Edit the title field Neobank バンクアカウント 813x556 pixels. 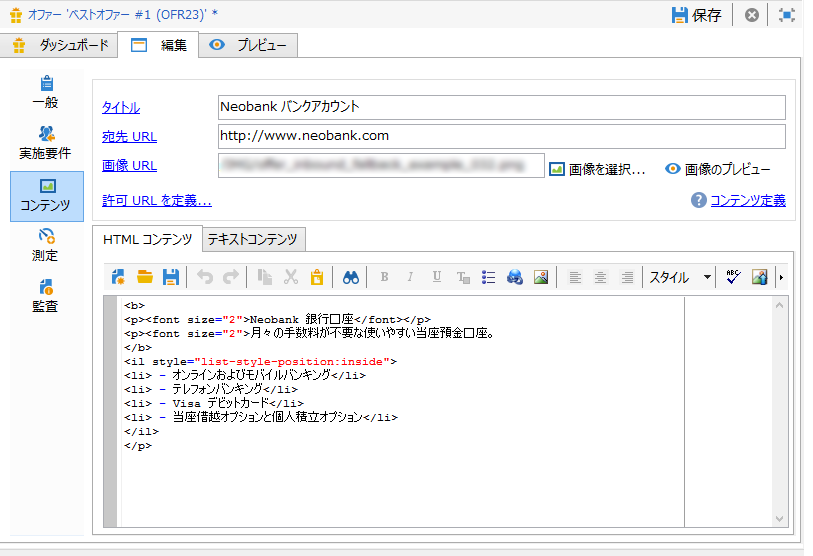pyautogui.click(x=501, y=107)
